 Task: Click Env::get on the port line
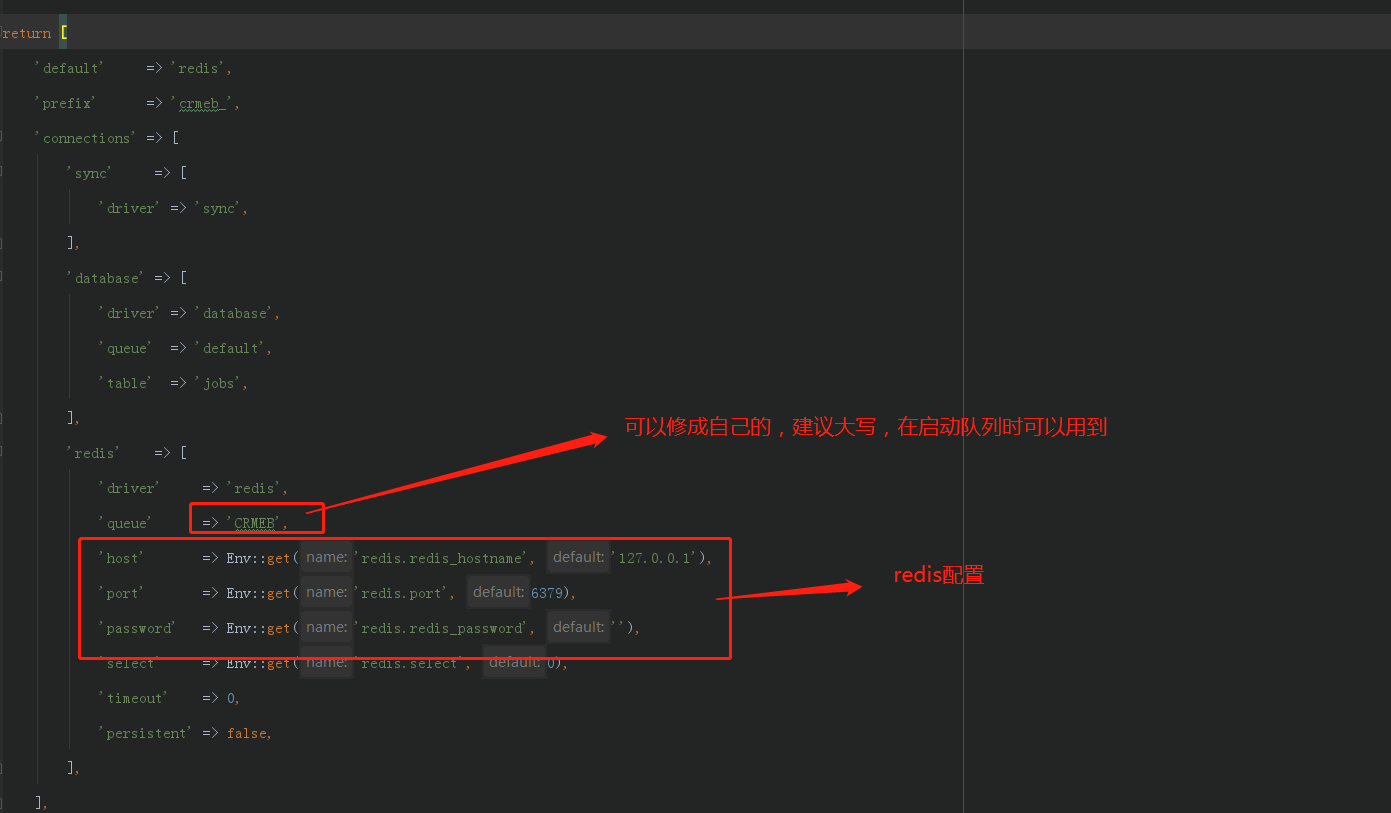click(258, 593)
